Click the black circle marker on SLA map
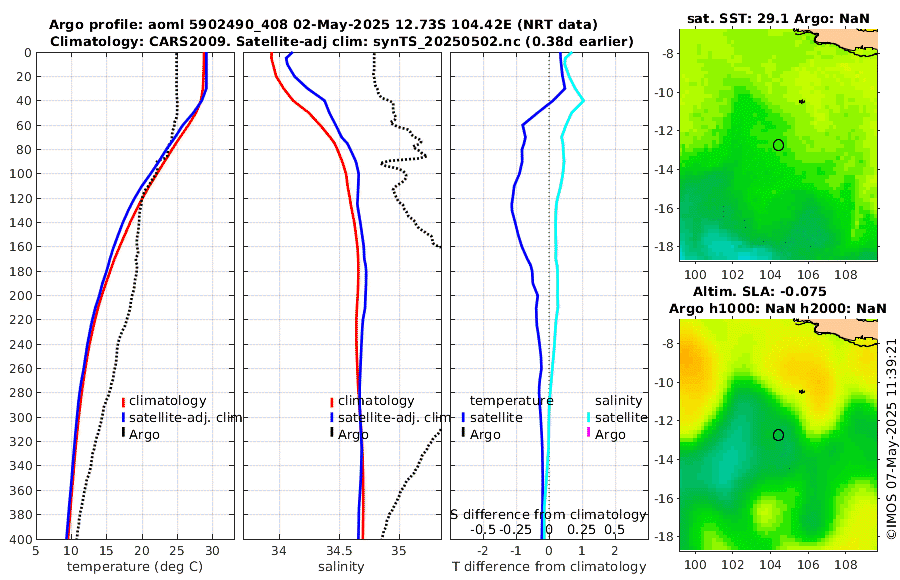The image size is (900, 580). [x=778, y=435]
